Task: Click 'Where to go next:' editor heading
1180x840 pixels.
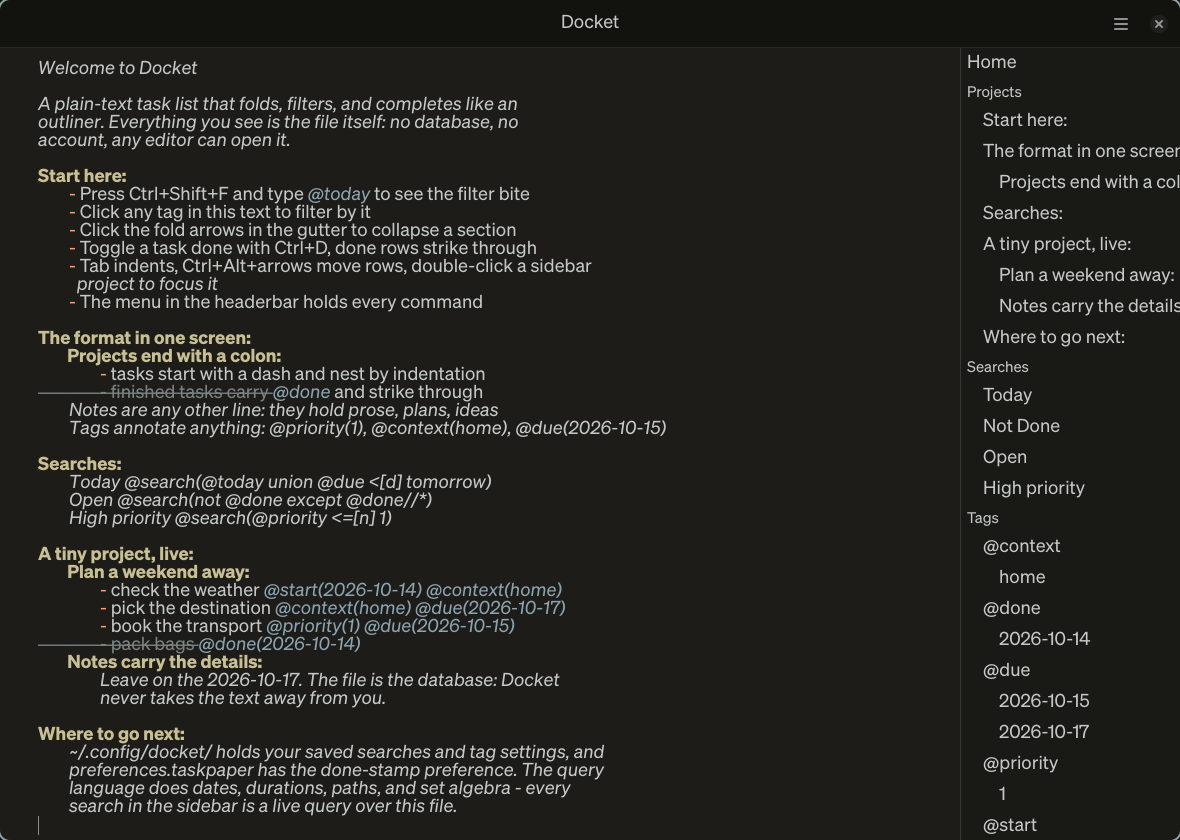Action: point(111,734)
